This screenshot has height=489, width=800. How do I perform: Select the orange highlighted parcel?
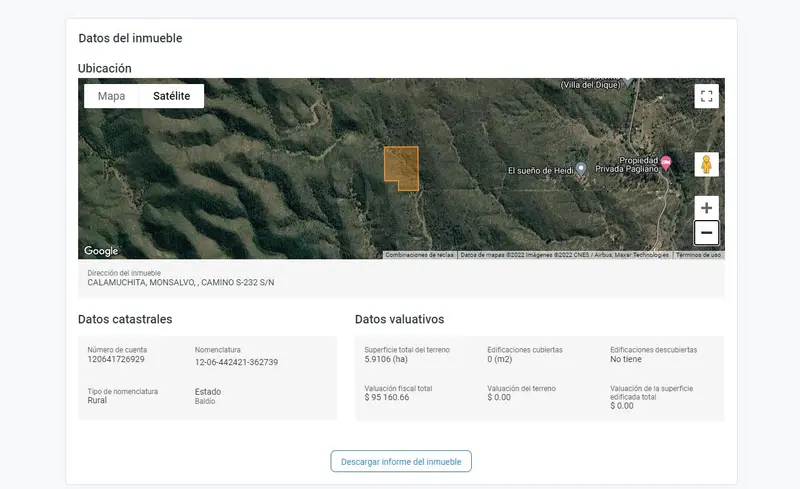click(401, 166)
